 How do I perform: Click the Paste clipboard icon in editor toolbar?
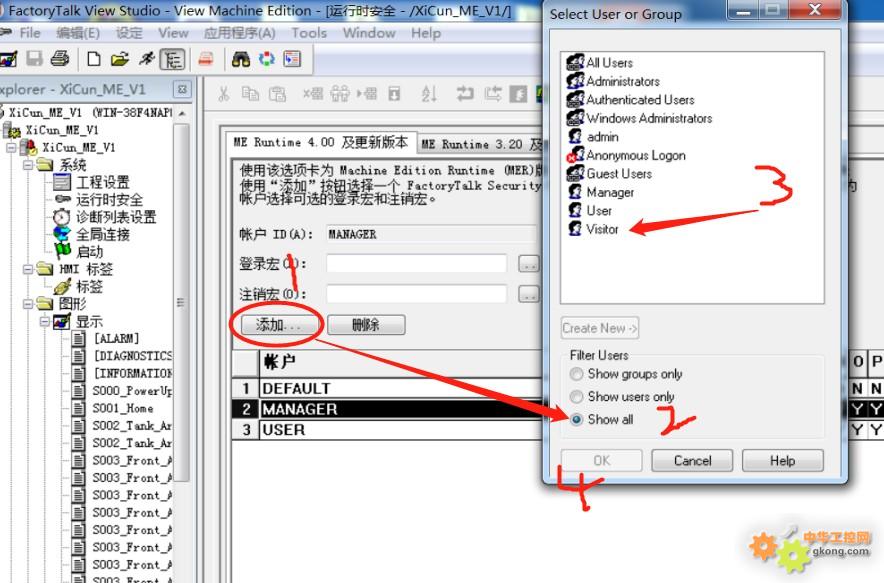(277, 94)
